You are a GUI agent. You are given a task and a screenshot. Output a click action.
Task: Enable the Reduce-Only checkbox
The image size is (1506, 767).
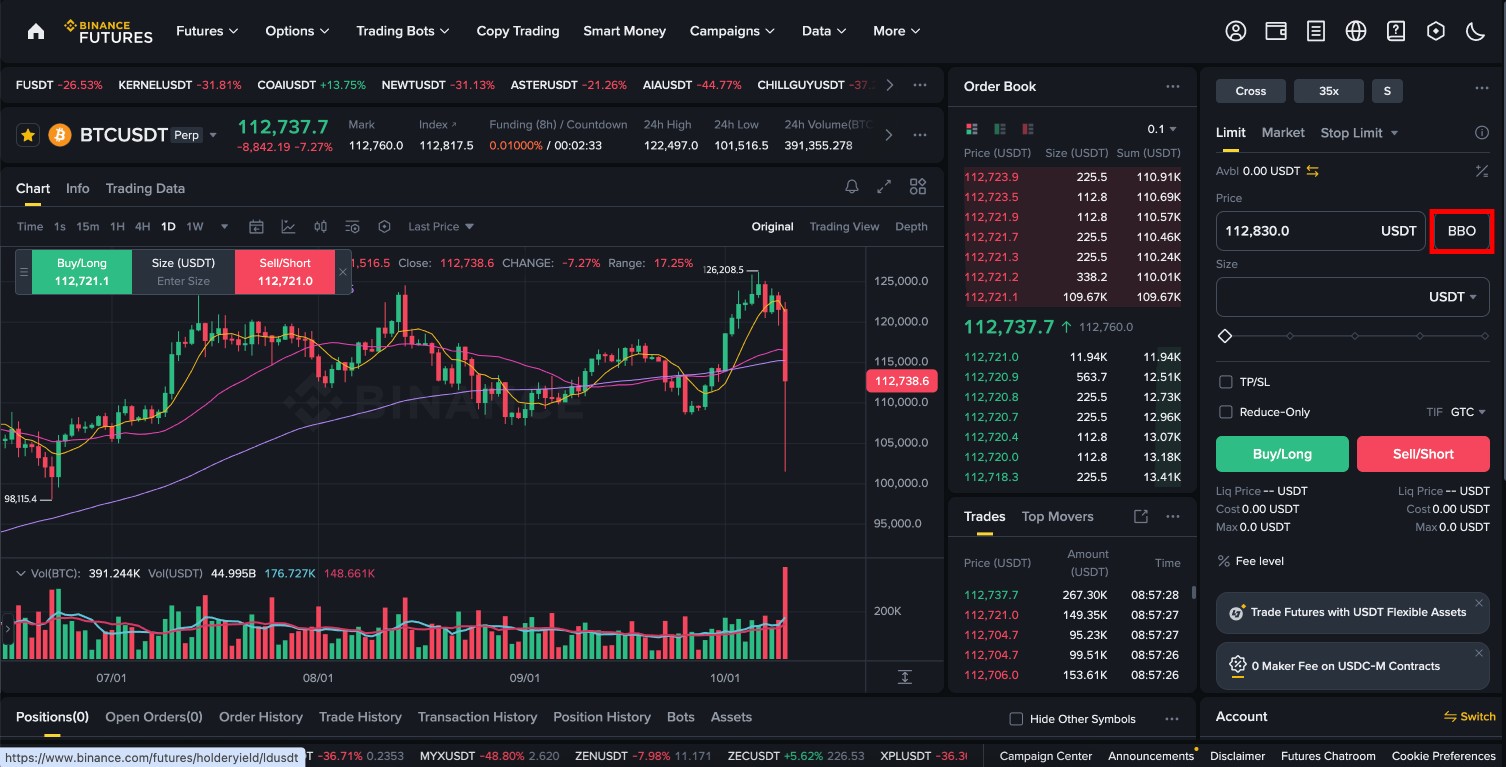1226,412
